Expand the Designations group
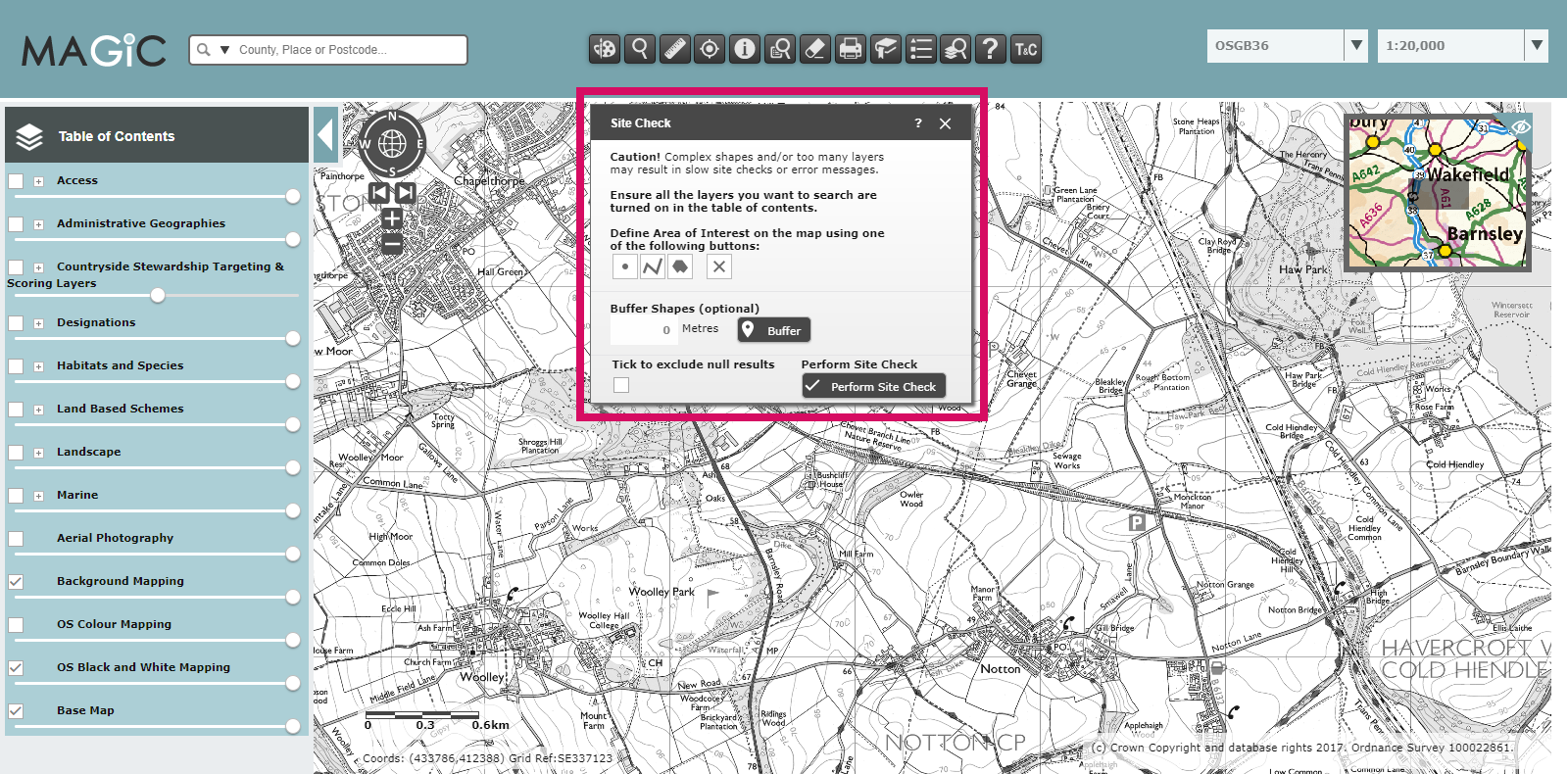1568x774 pixels. coord(38,323)
